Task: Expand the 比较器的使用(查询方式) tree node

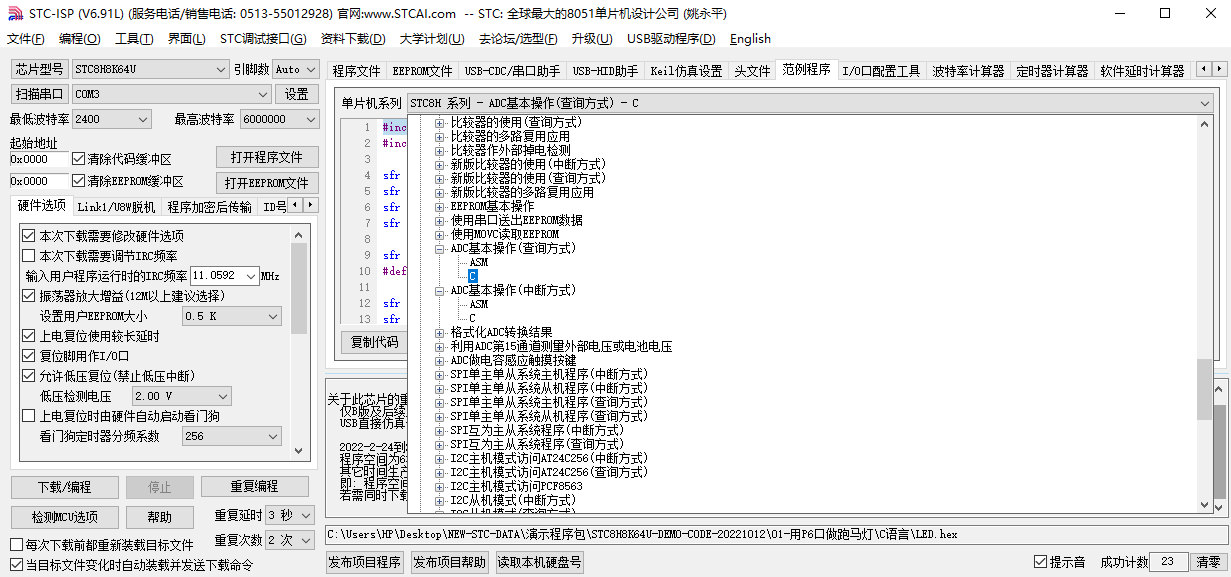Action: tap(440, 122)
